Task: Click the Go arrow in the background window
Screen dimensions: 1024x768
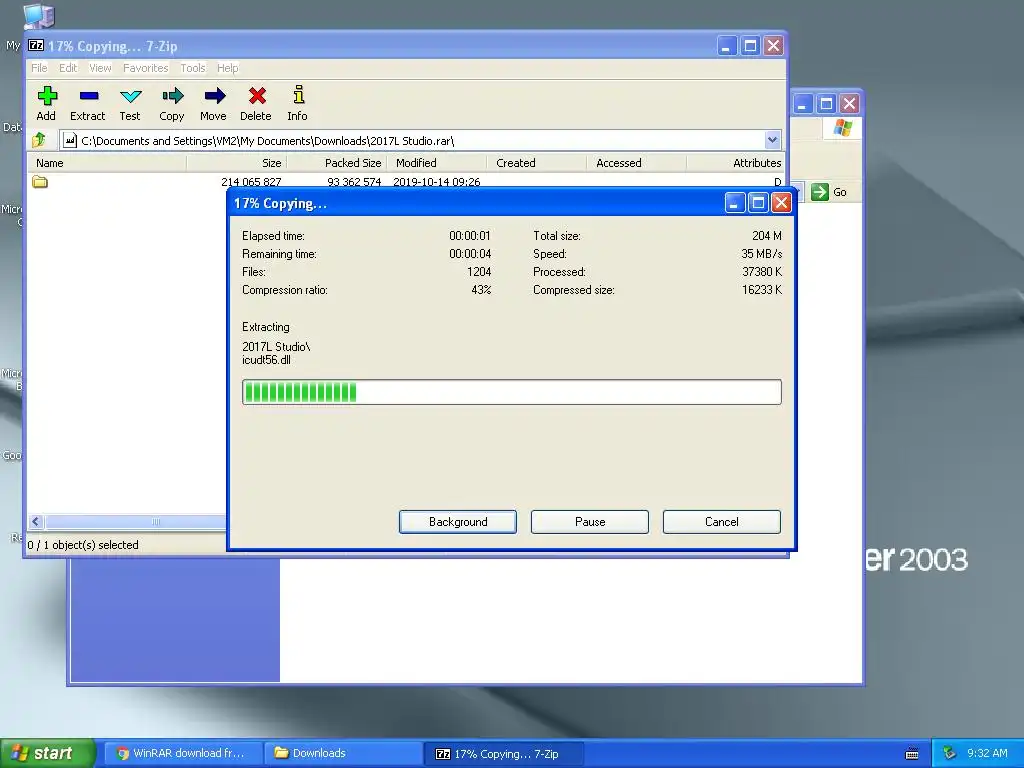Action: (x=820, y=192)
